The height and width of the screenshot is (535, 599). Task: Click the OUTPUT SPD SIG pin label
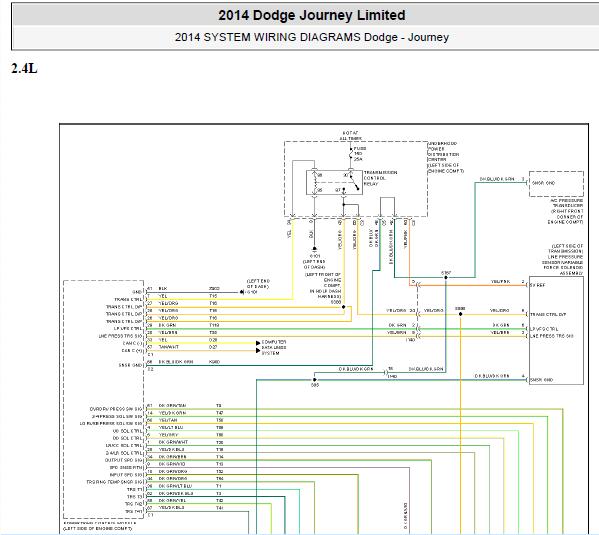coord(123,460)
